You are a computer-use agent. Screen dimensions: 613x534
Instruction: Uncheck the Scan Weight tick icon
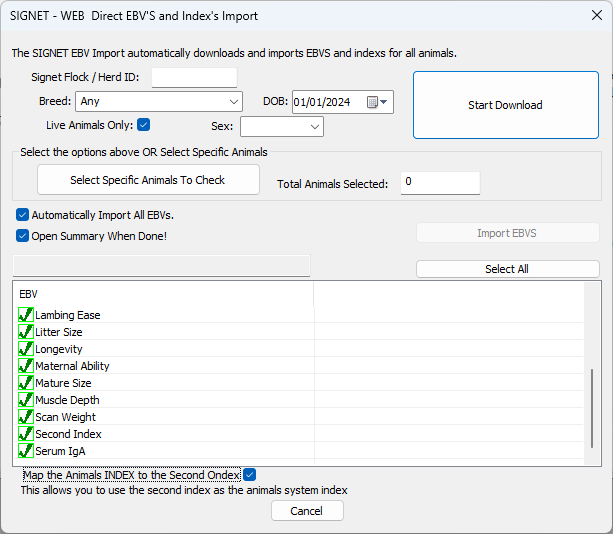click(x=26, y=417)
